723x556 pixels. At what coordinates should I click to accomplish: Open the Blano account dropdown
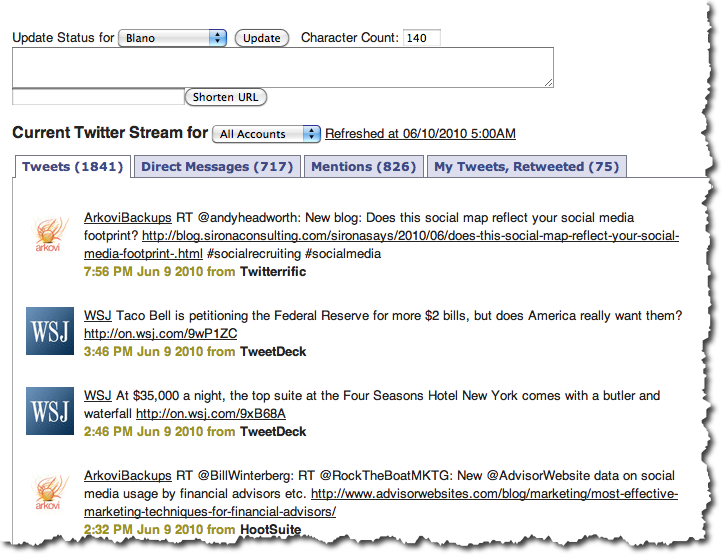(172, 38)
